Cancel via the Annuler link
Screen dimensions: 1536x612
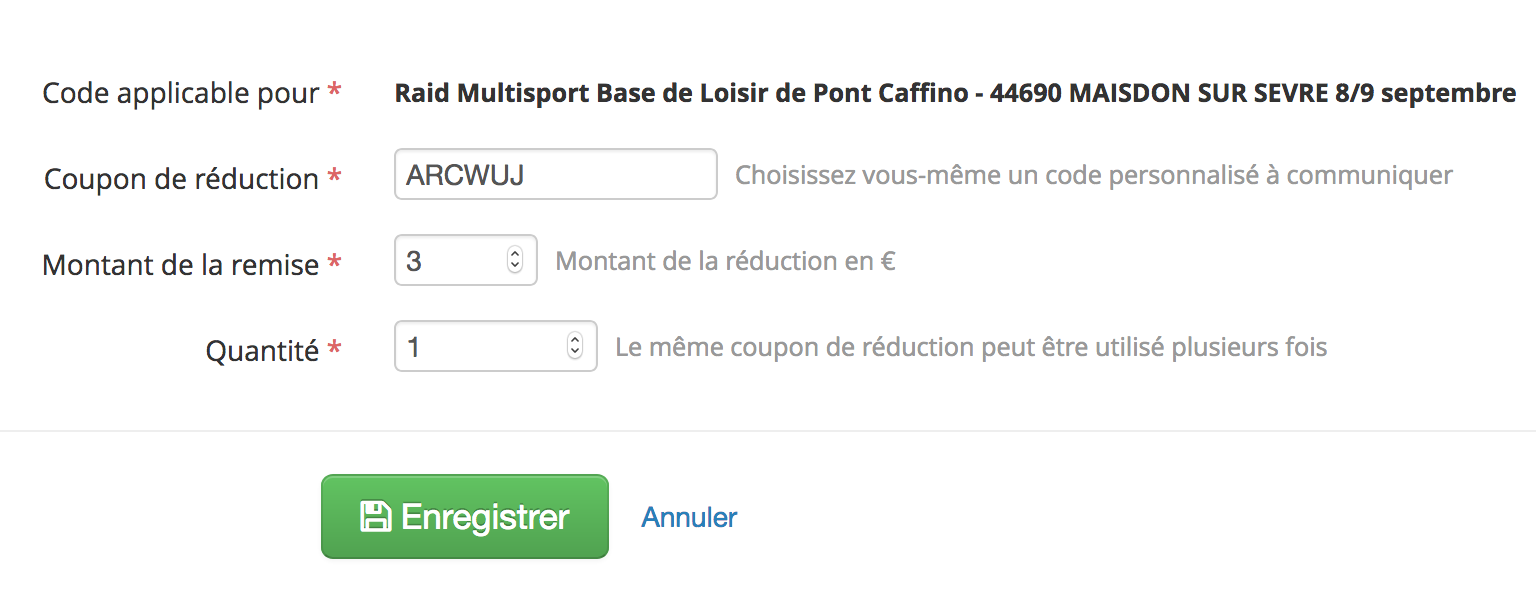(x=689, y=517)
